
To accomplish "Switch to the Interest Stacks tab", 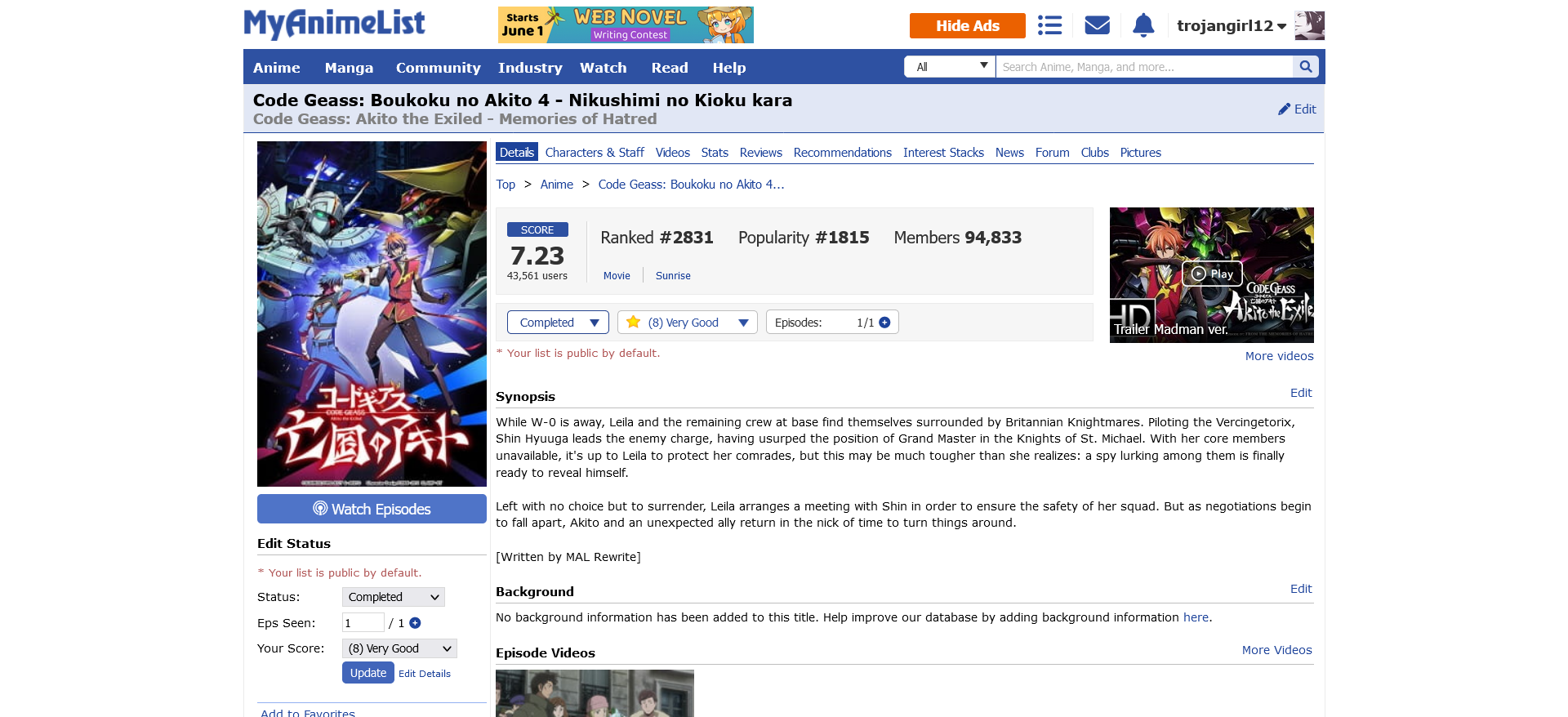I will point(943,153).
